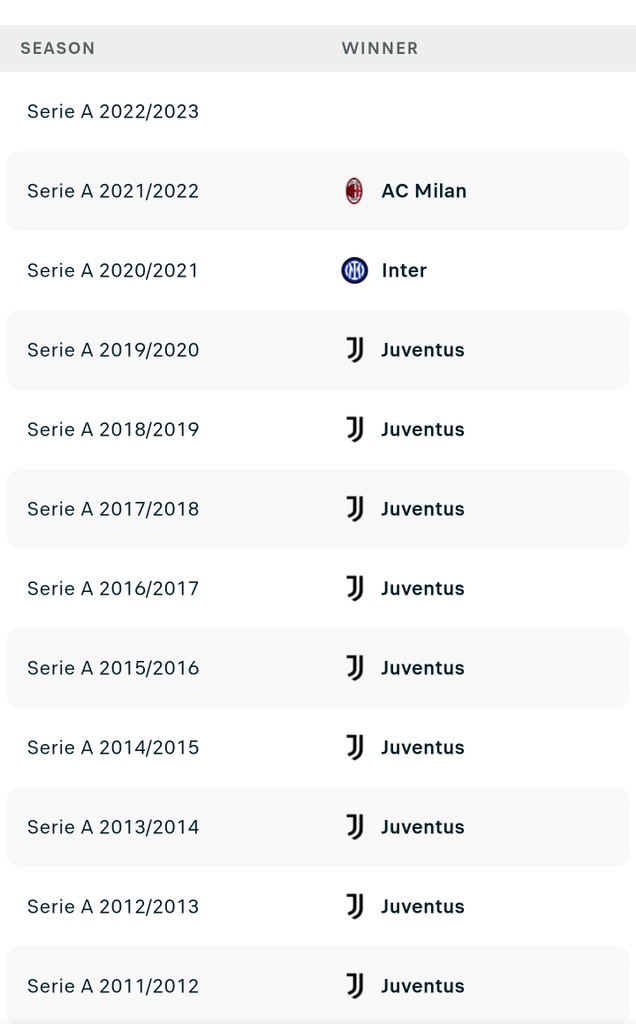Click Juventus logo in 2012/2013 row
This screenshot has width=636, height=1024.
[354, 906]
